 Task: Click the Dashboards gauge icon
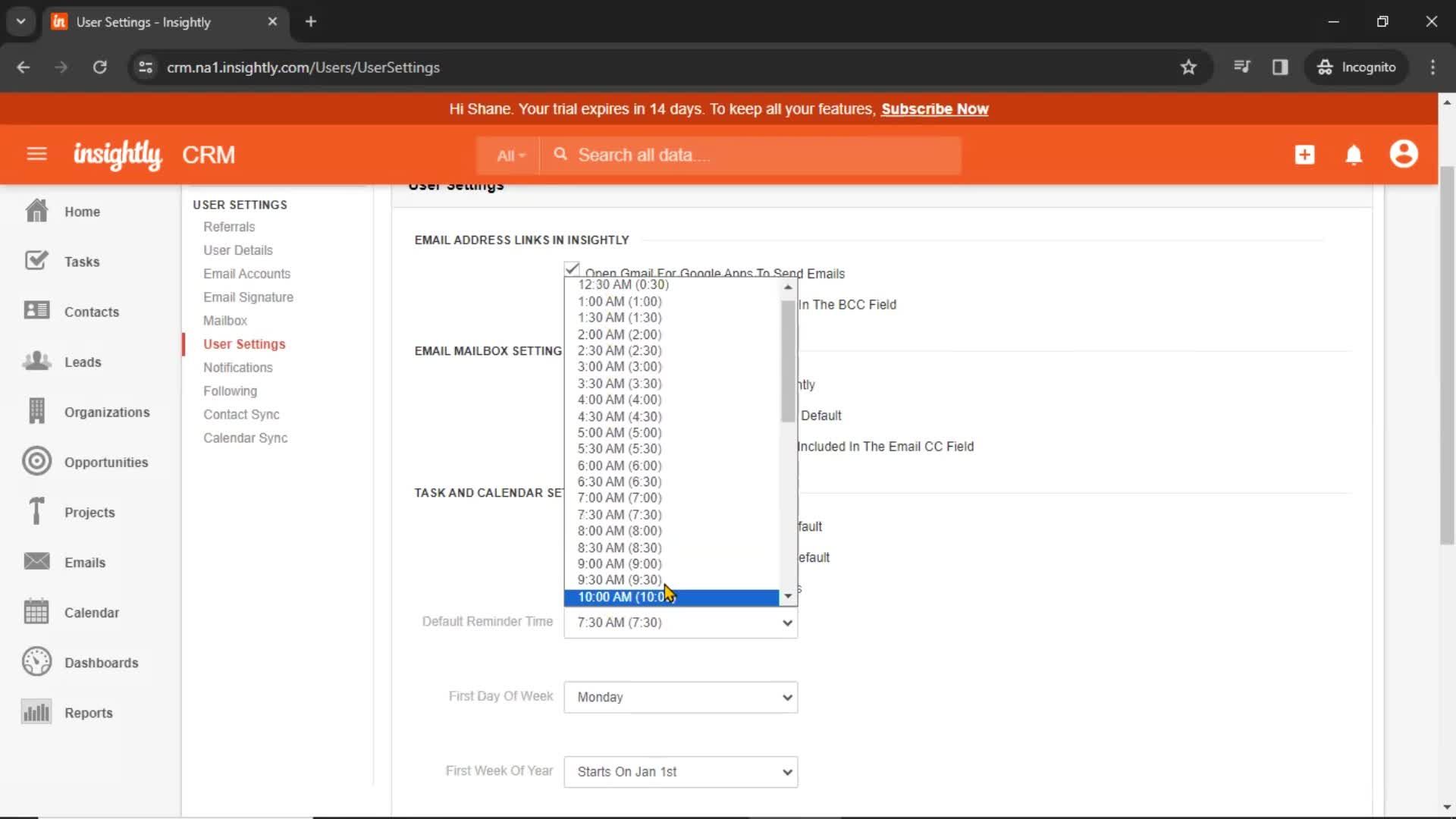tap(36, 661)
